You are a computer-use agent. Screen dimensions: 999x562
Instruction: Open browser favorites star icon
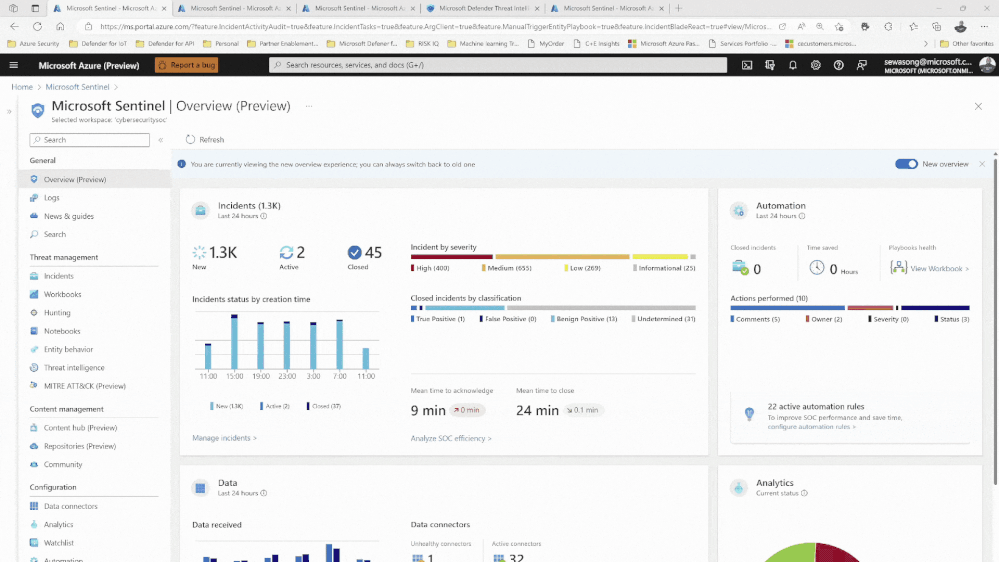(x=914, y=27)
